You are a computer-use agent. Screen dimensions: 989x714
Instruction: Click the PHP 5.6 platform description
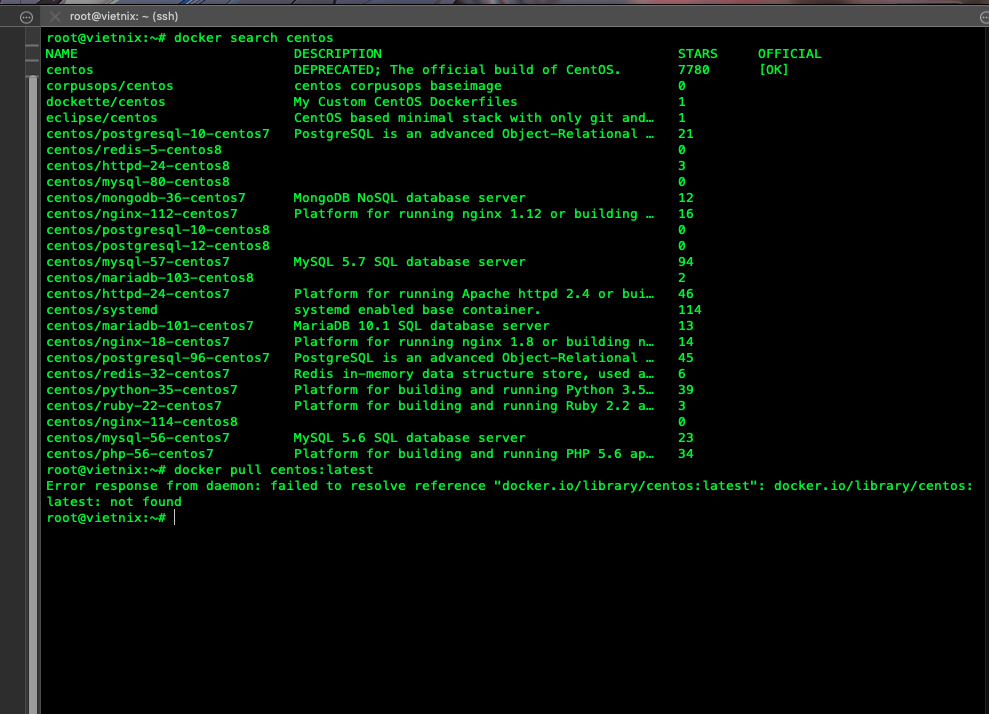click(x=474, y=454)
